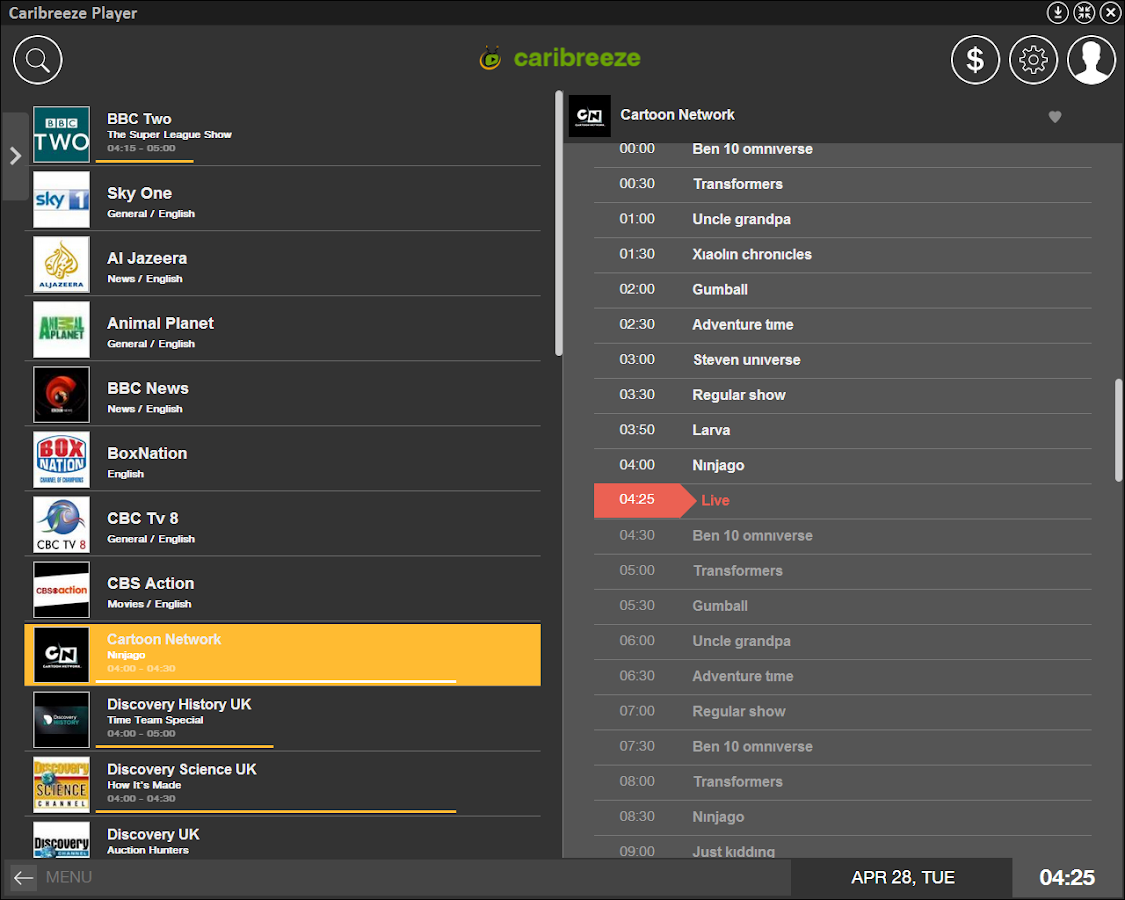Select the BoxNation channel logo

click(x=62, y=459)
